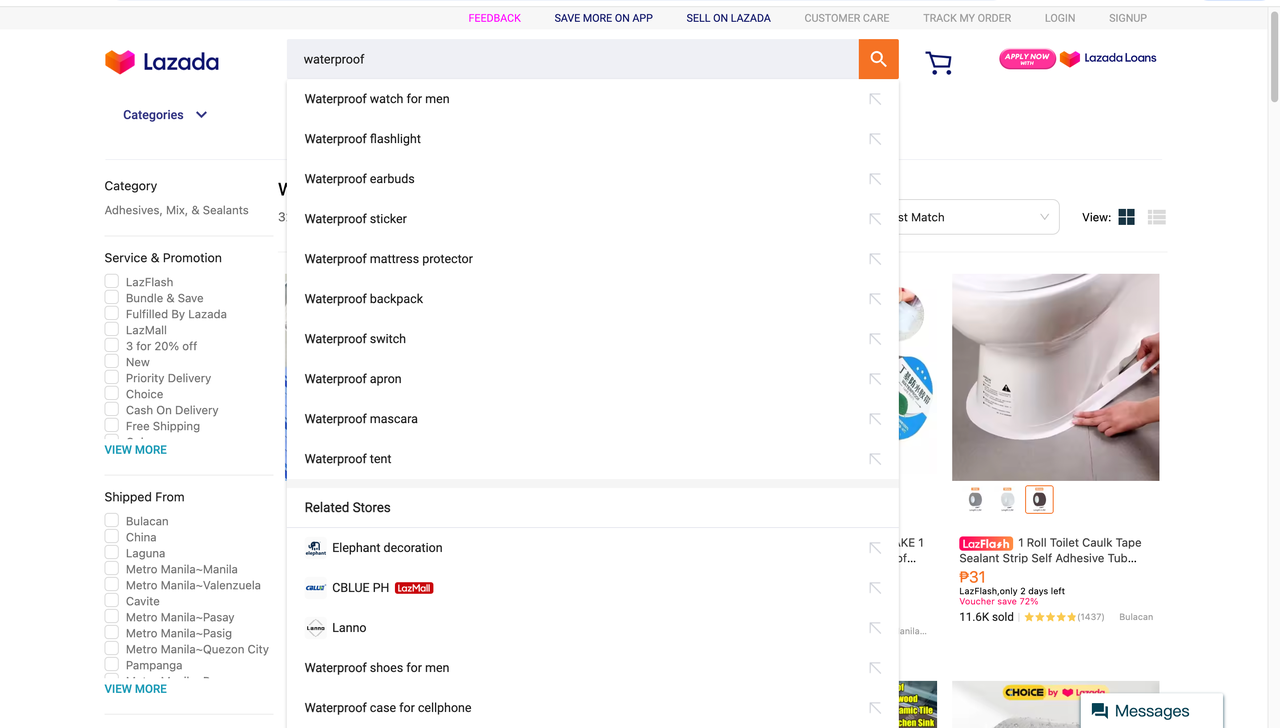Click LOGIN in top bar
Screen dimensions: 1280x728
tap(1060, 18)
